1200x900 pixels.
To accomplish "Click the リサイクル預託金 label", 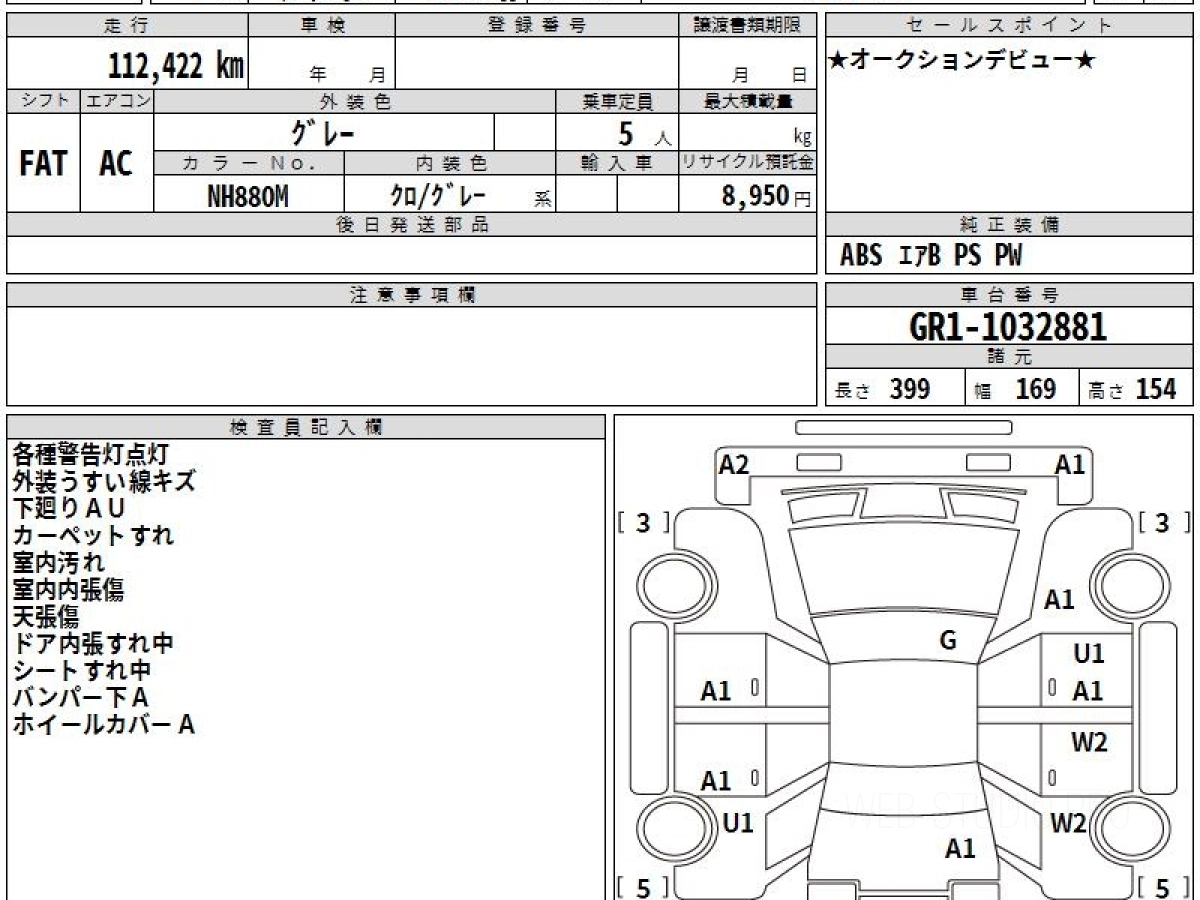I will pos(747,163).
